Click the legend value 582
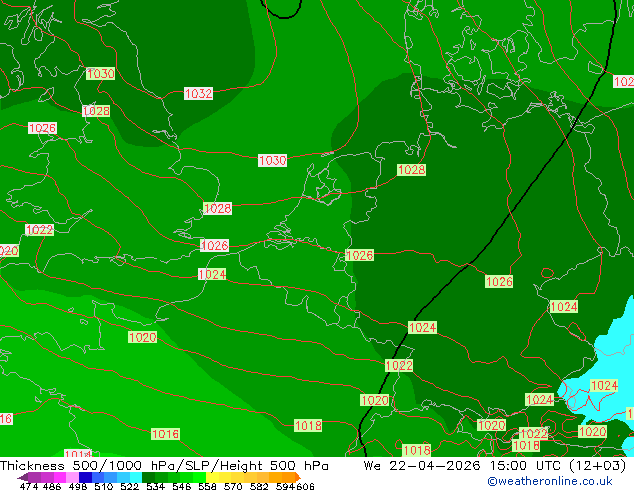634x490 pixels. click(259, 486)
